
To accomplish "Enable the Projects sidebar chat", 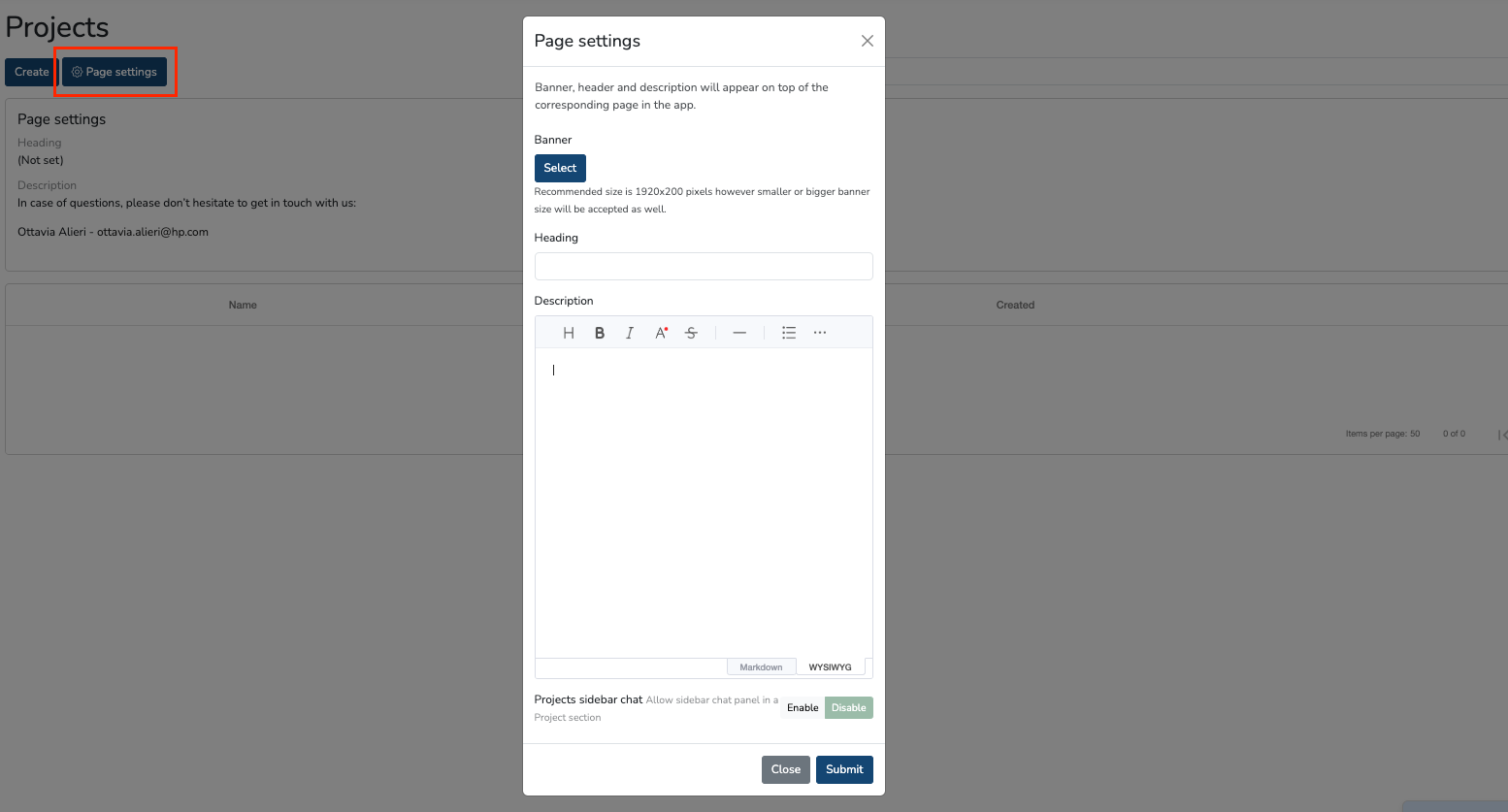I will coord(803,708).
